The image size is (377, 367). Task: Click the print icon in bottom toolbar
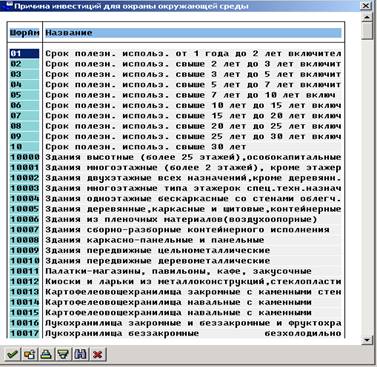click(x=46, y=354)
